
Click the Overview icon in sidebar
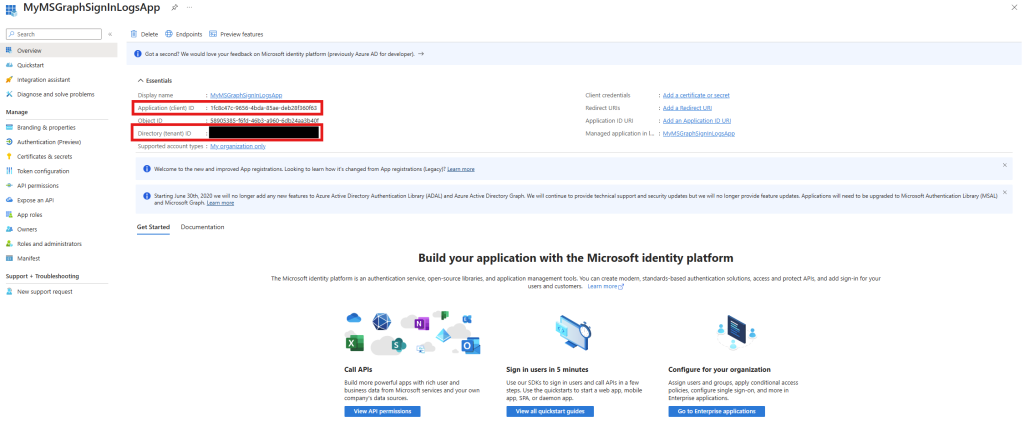click(9, 50)
